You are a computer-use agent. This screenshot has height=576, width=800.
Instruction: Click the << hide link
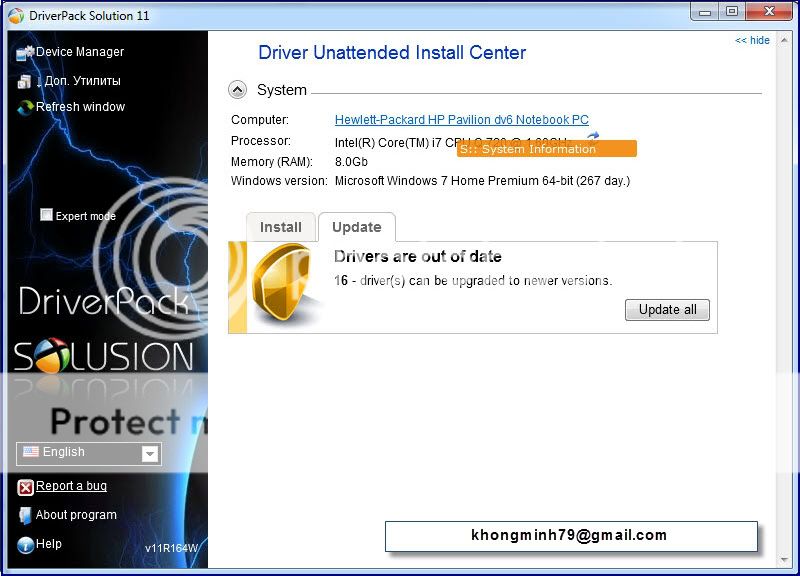click(x=753, y=40)
